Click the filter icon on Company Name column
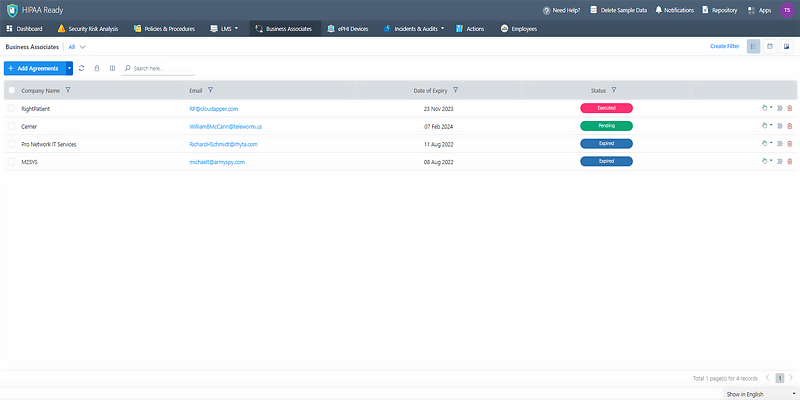 click(68, 90)
